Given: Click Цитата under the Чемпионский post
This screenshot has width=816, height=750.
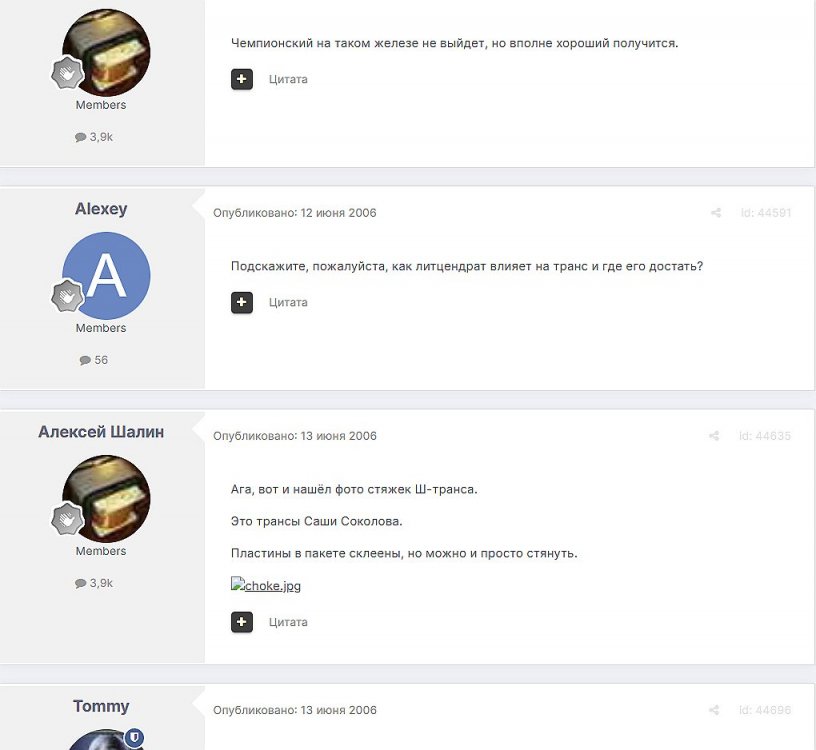Looking at the screenshot, I should pos(288,79).
